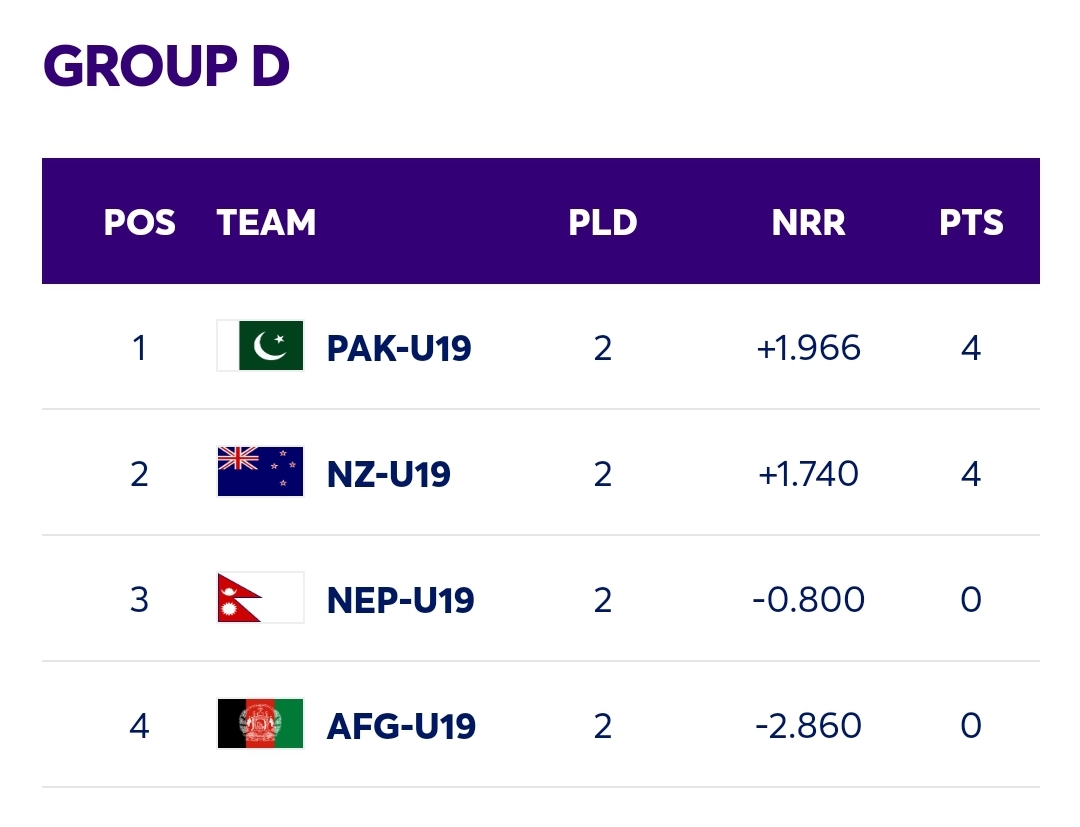1080x827 pixels.
Task: Click the Nepal flag icon
Action: (x=260, y=598)
